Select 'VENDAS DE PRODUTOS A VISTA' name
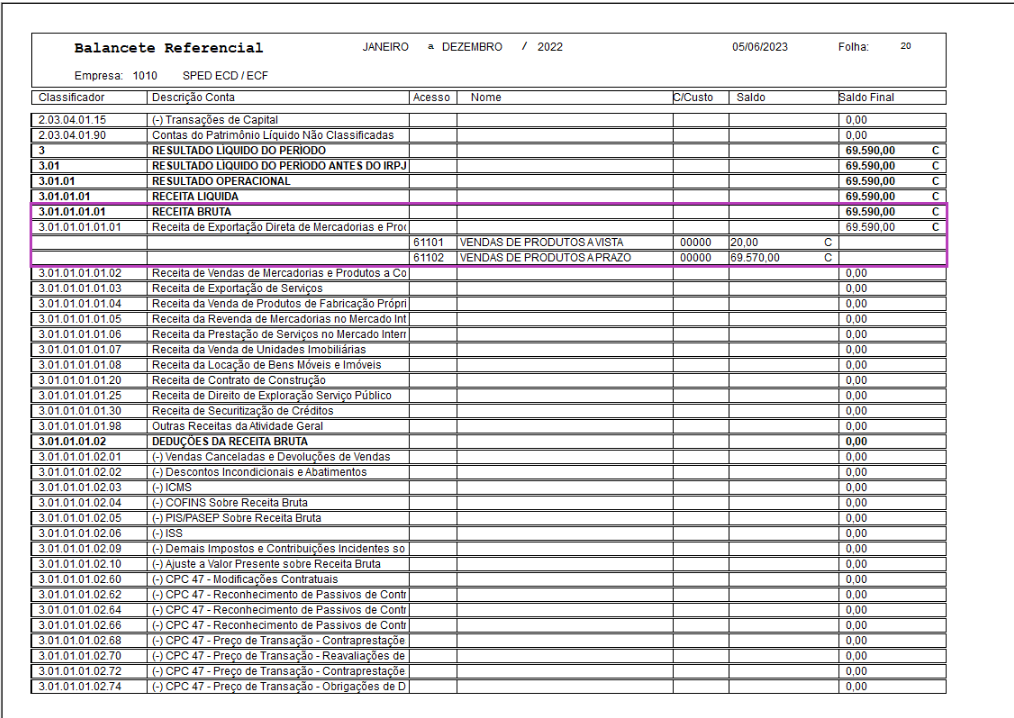Screen dimensions: 1014x718 pos(541,243)
